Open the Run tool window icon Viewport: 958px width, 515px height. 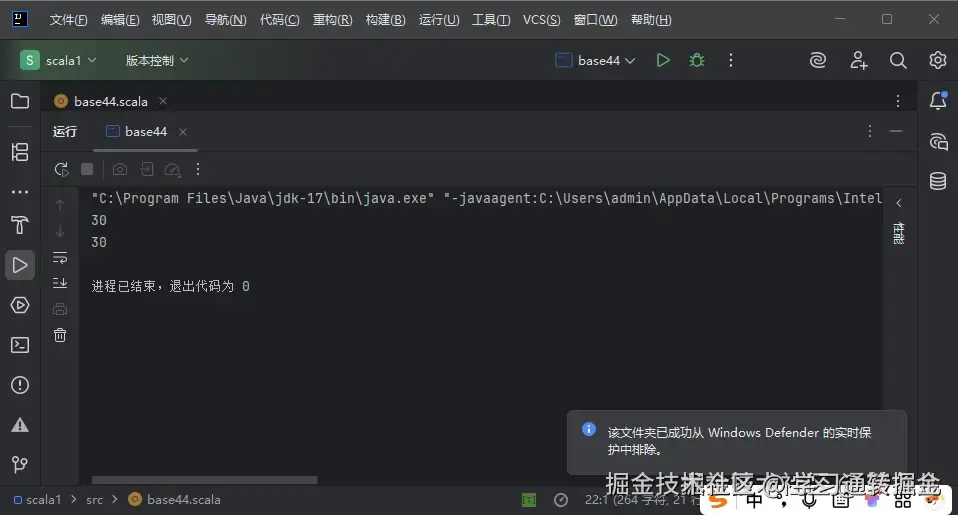20,265
